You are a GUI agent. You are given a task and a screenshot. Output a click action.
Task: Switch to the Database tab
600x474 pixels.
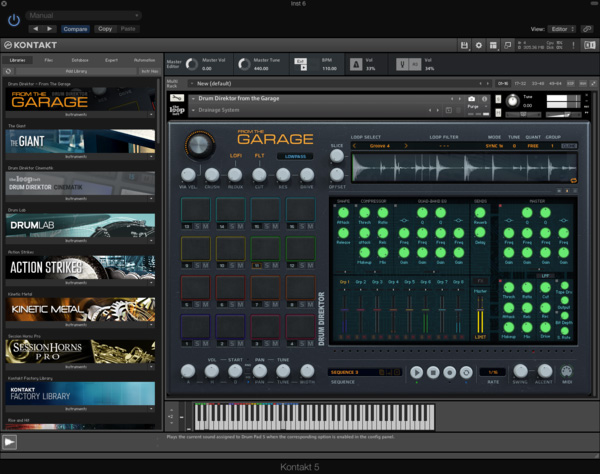[80, 60]
